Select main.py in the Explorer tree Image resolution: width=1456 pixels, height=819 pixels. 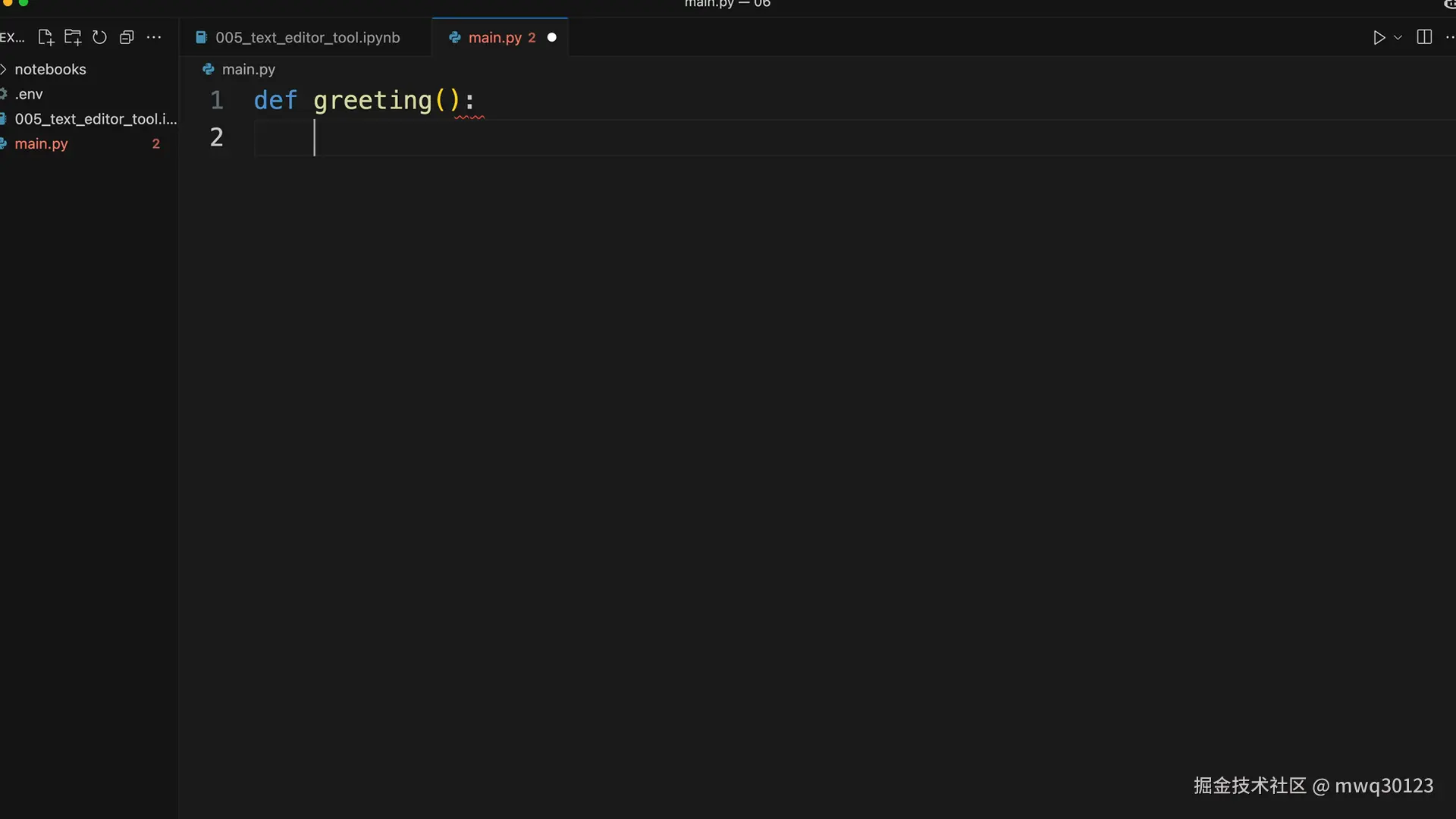[41, 143]
